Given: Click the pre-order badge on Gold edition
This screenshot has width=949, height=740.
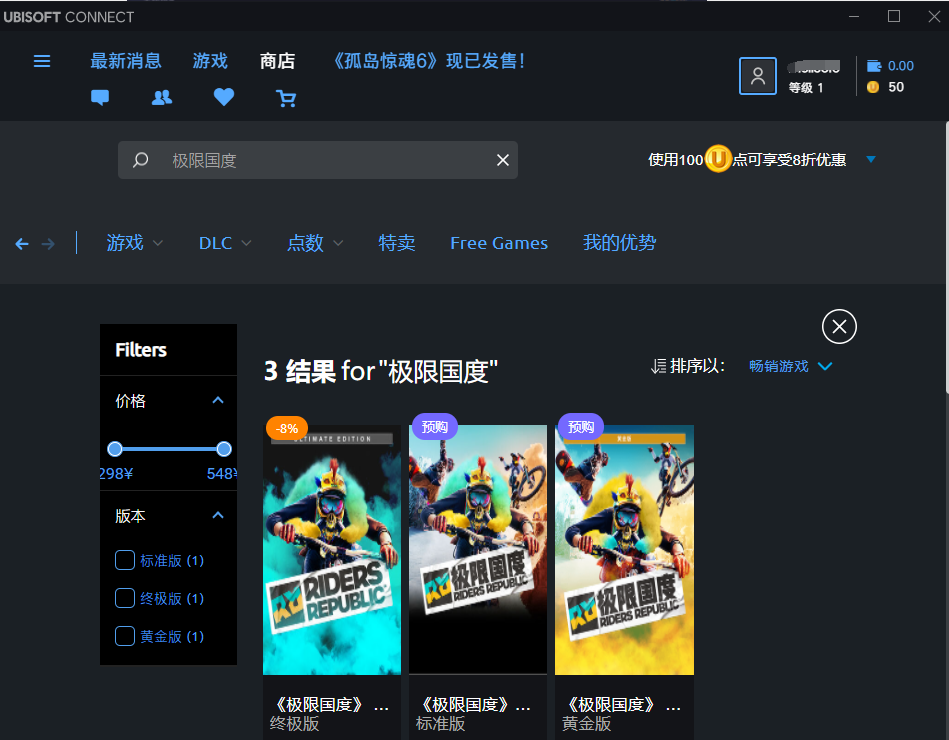Looking at the screenshot, I should (x=581, y=427).
